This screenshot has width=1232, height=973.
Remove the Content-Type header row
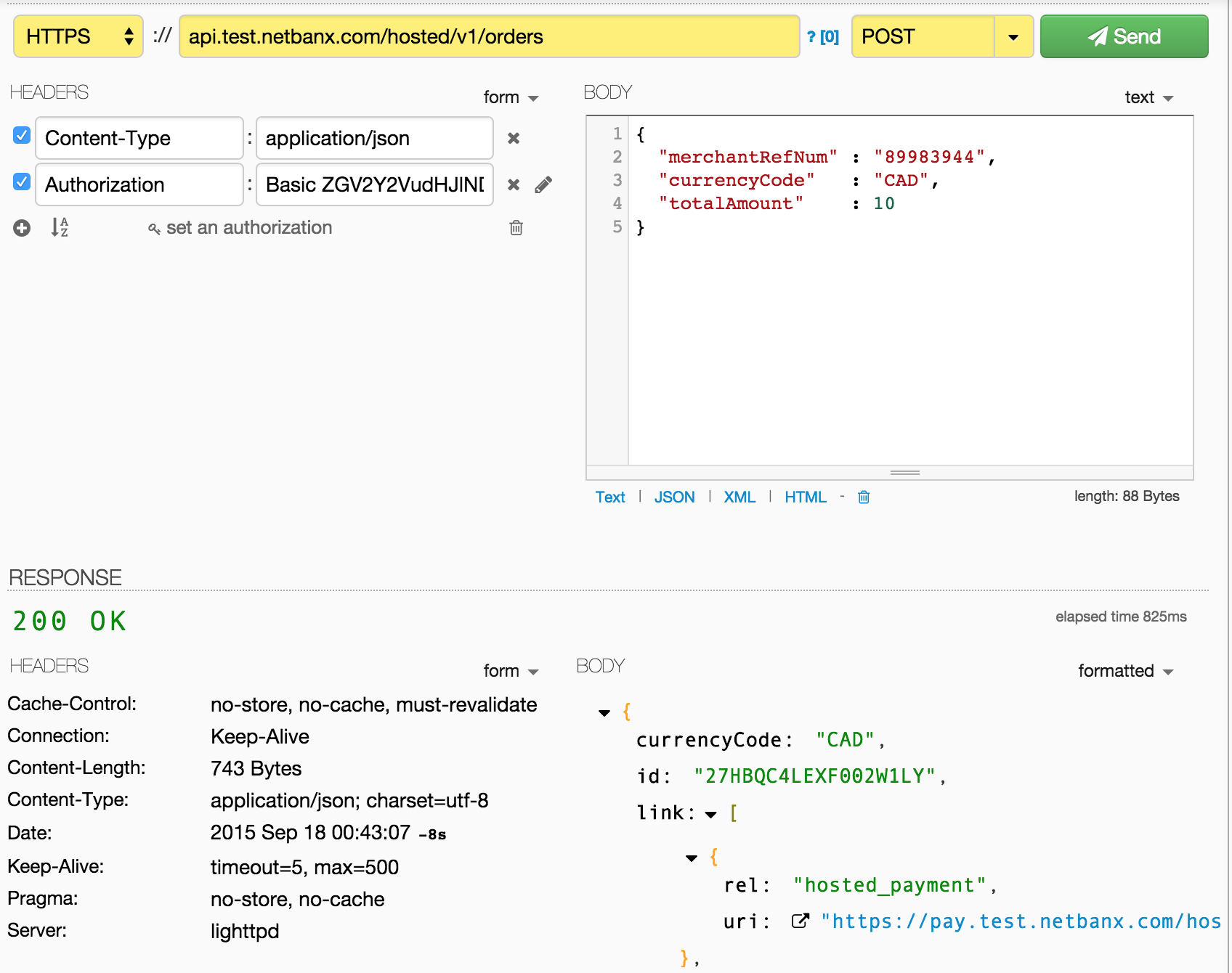tap(514, 138)
